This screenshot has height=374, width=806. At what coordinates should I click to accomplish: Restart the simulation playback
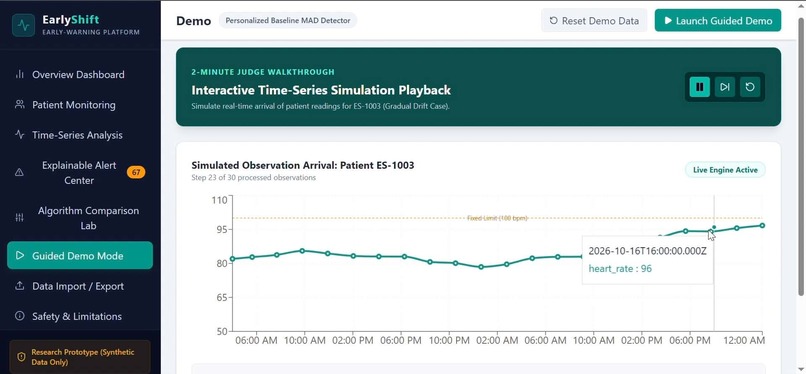point(750,87)
